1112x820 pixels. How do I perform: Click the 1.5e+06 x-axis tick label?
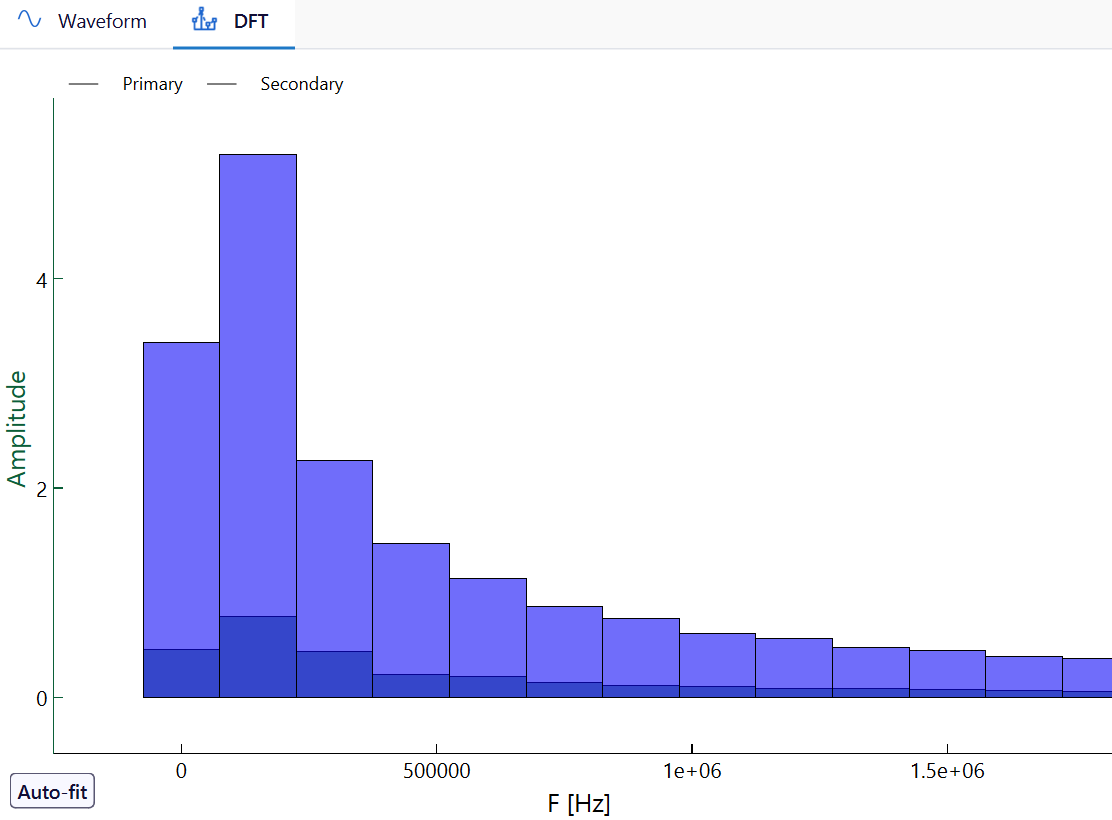947,771
